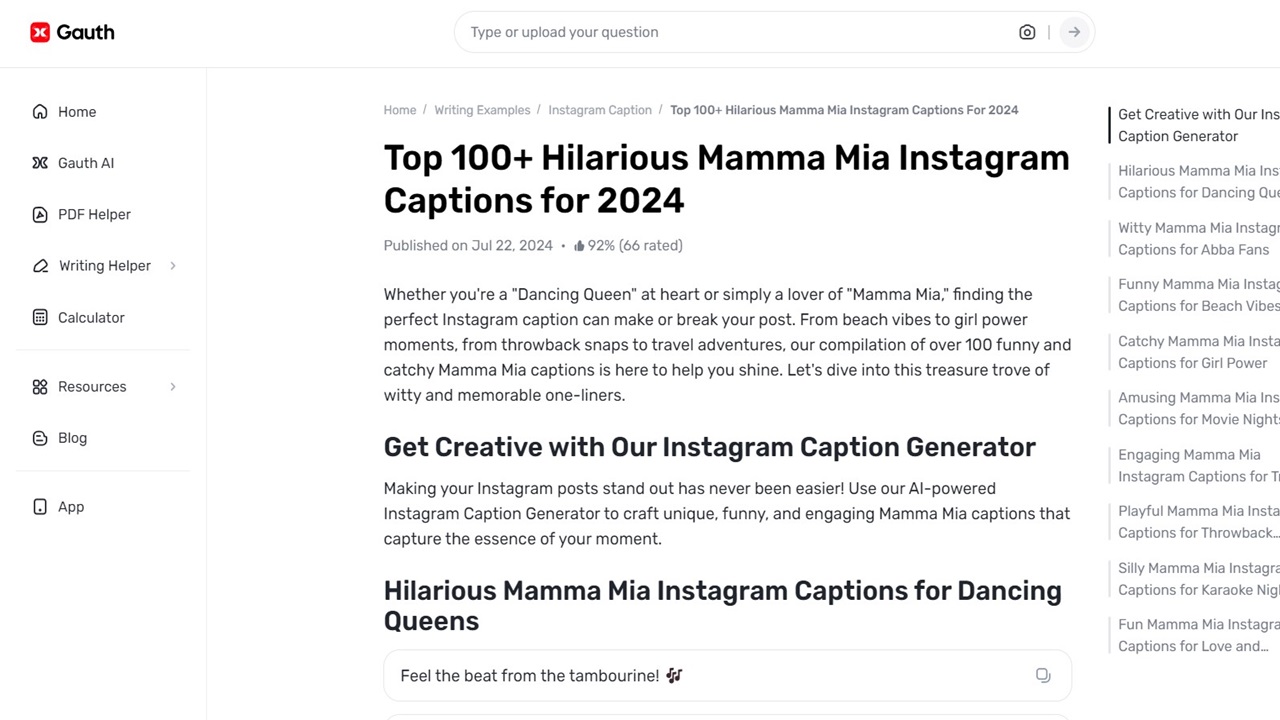Select the Home icon in the sidebar
This screenshot has width=1280, height=720.
coord(39,112)
